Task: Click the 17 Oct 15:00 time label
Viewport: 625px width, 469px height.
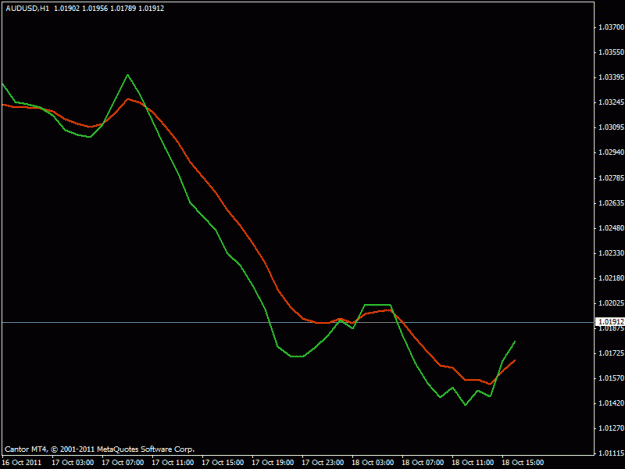Action: pyautogui.click(x=223, y=463)
